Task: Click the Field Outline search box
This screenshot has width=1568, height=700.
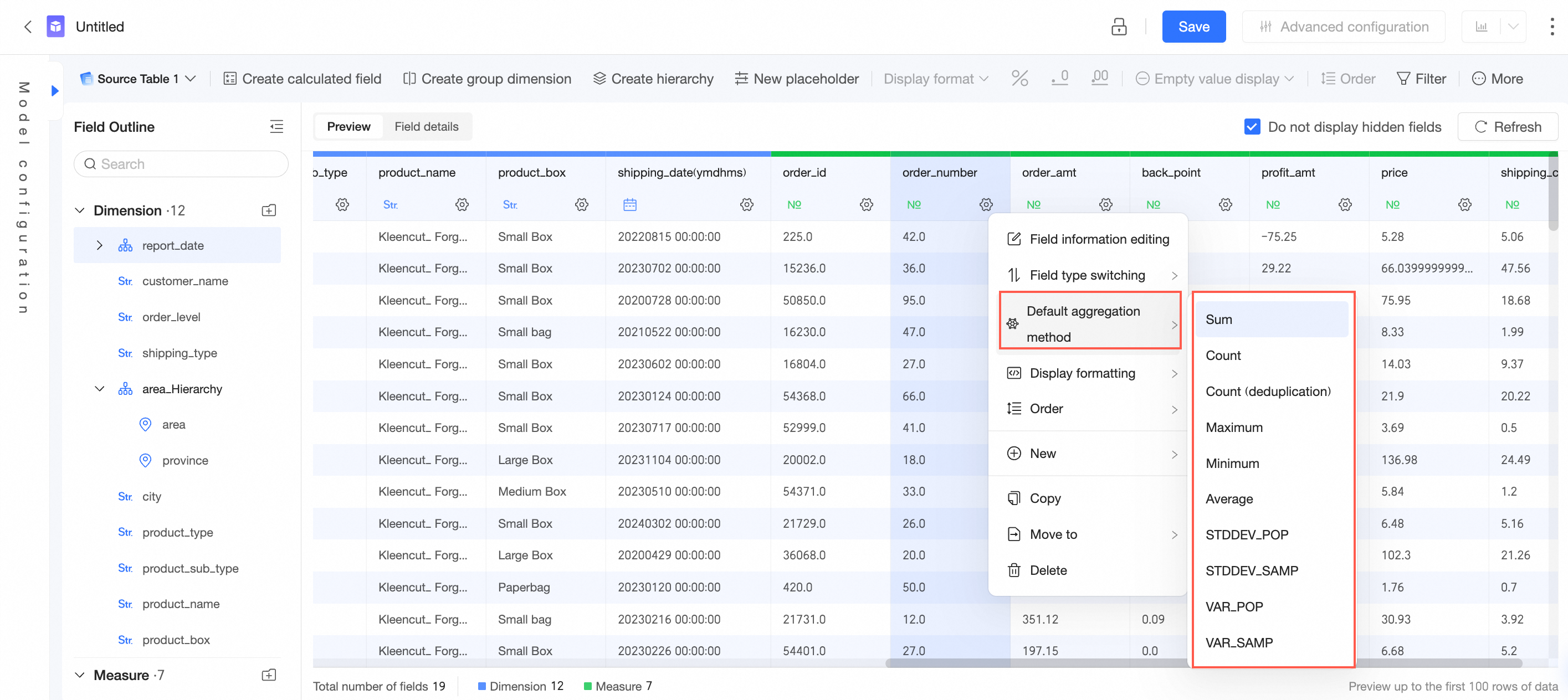Action: tap(181, 164)
